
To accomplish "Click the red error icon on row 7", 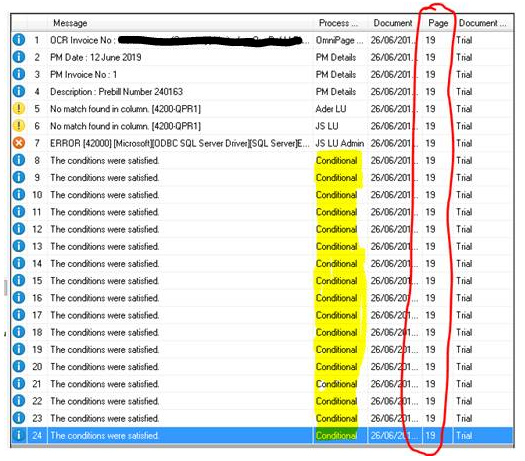I will pyautogui.click(x=19, y=143).
